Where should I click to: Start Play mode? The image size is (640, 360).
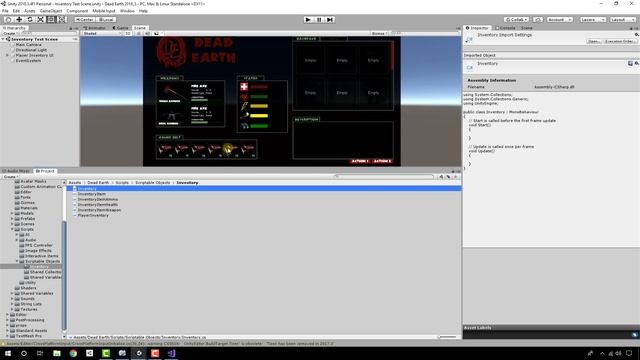308,20
